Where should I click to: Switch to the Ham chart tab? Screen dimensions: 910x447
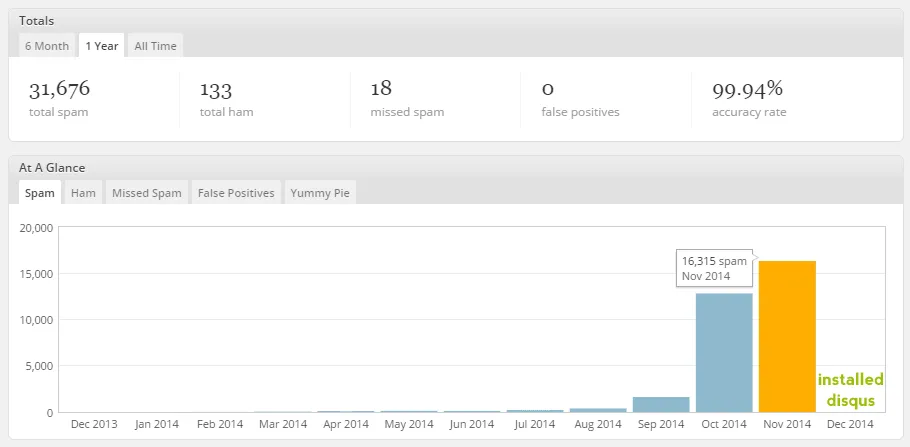point(83,193)
